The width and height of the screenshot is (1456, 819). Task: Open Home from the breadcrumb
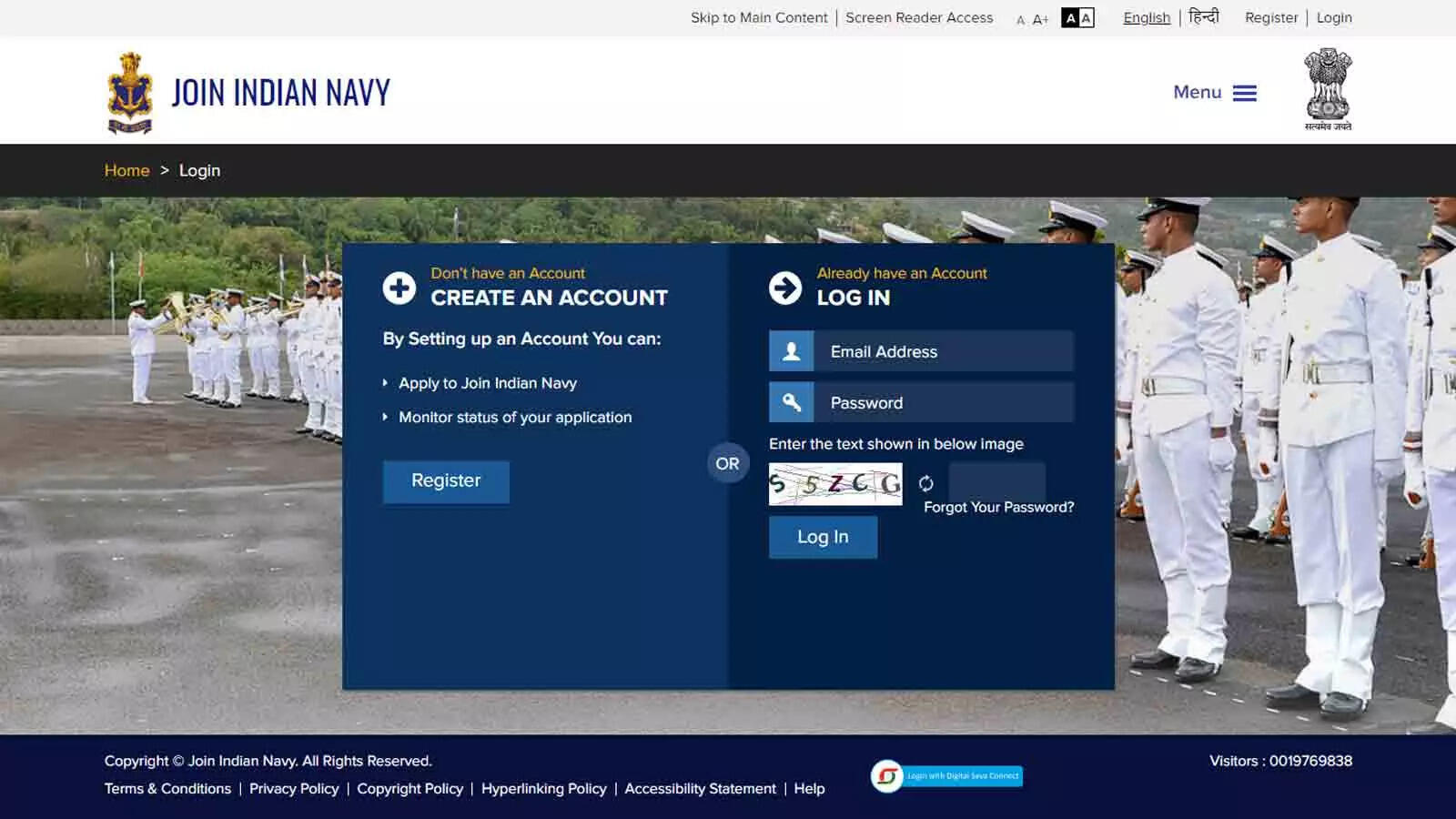(x=126, y=170)
